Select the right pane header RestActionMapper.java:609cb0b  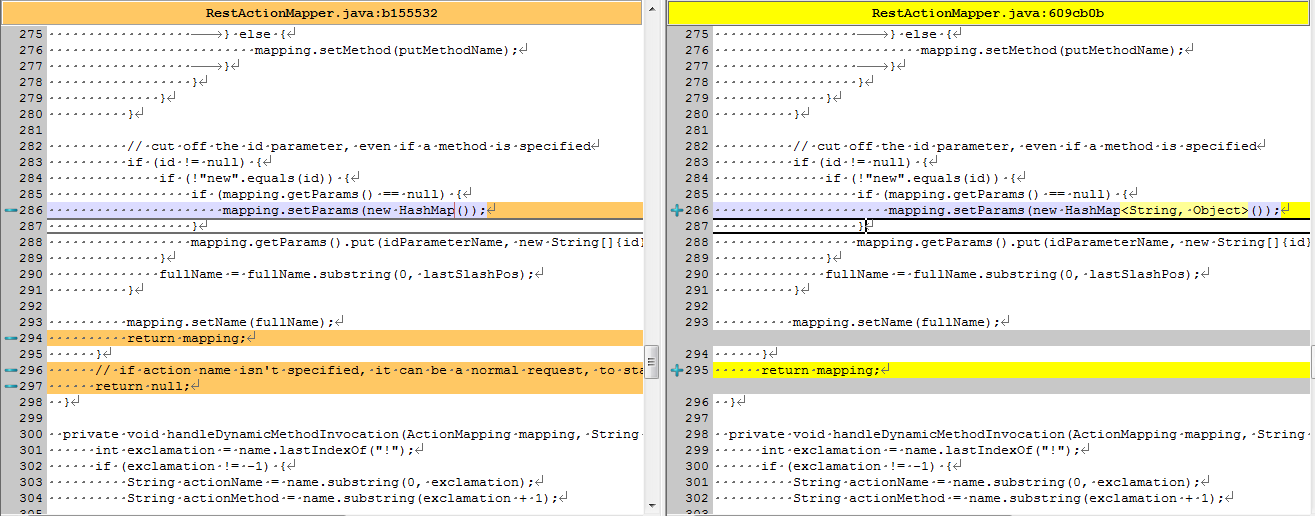[988, 13]
